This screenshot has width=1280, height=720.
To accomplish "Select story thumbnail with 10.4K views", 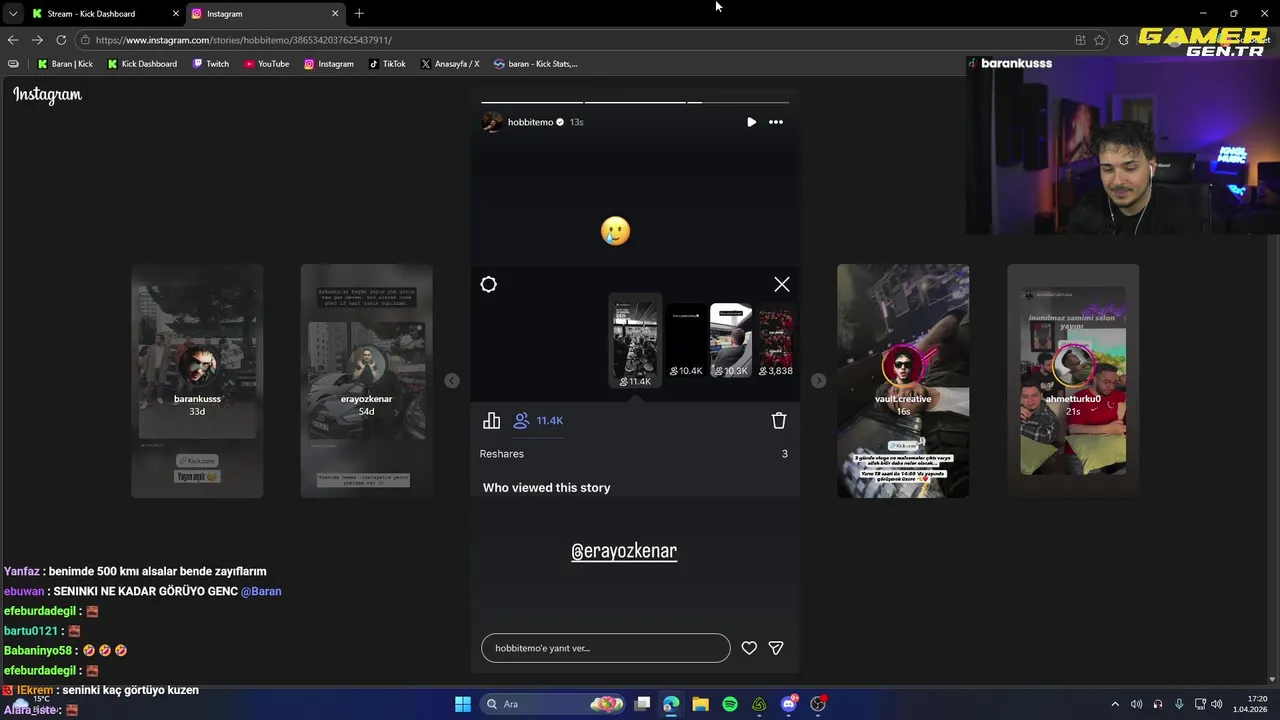I will pyautogui.click(x=686, y=342).
